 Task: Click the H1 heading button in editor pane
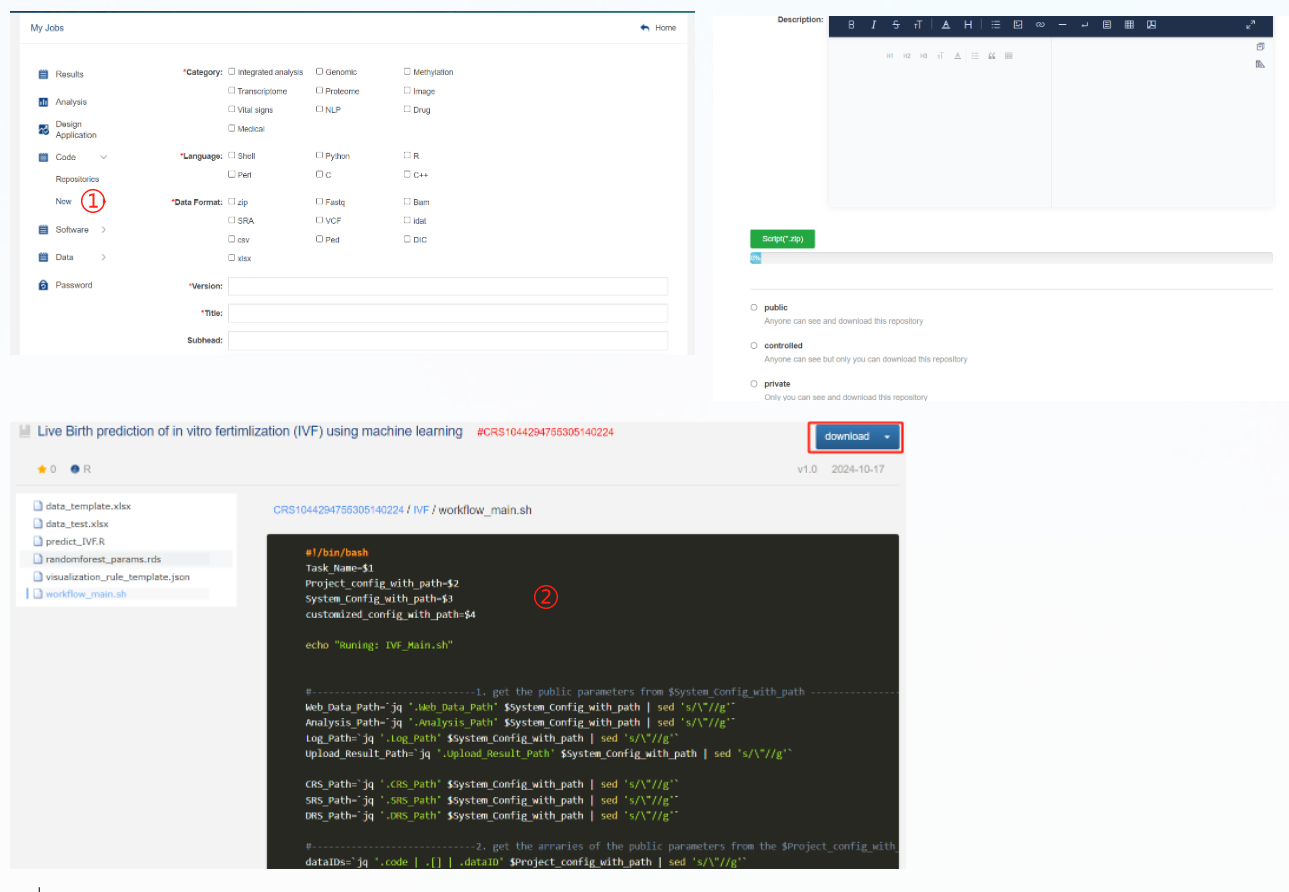click(x=890, y=56)
